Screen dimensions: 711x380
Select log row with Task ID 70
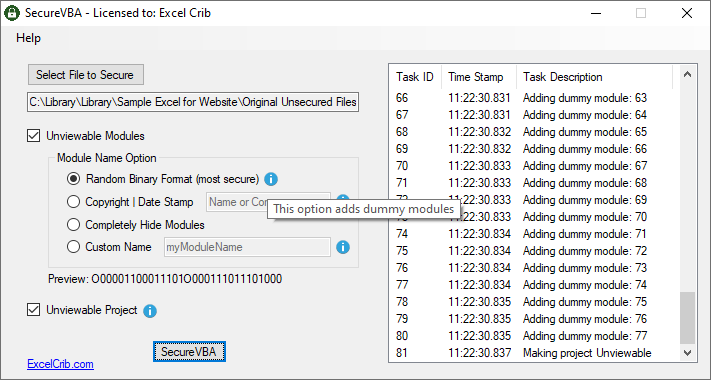tap(535, 166)
